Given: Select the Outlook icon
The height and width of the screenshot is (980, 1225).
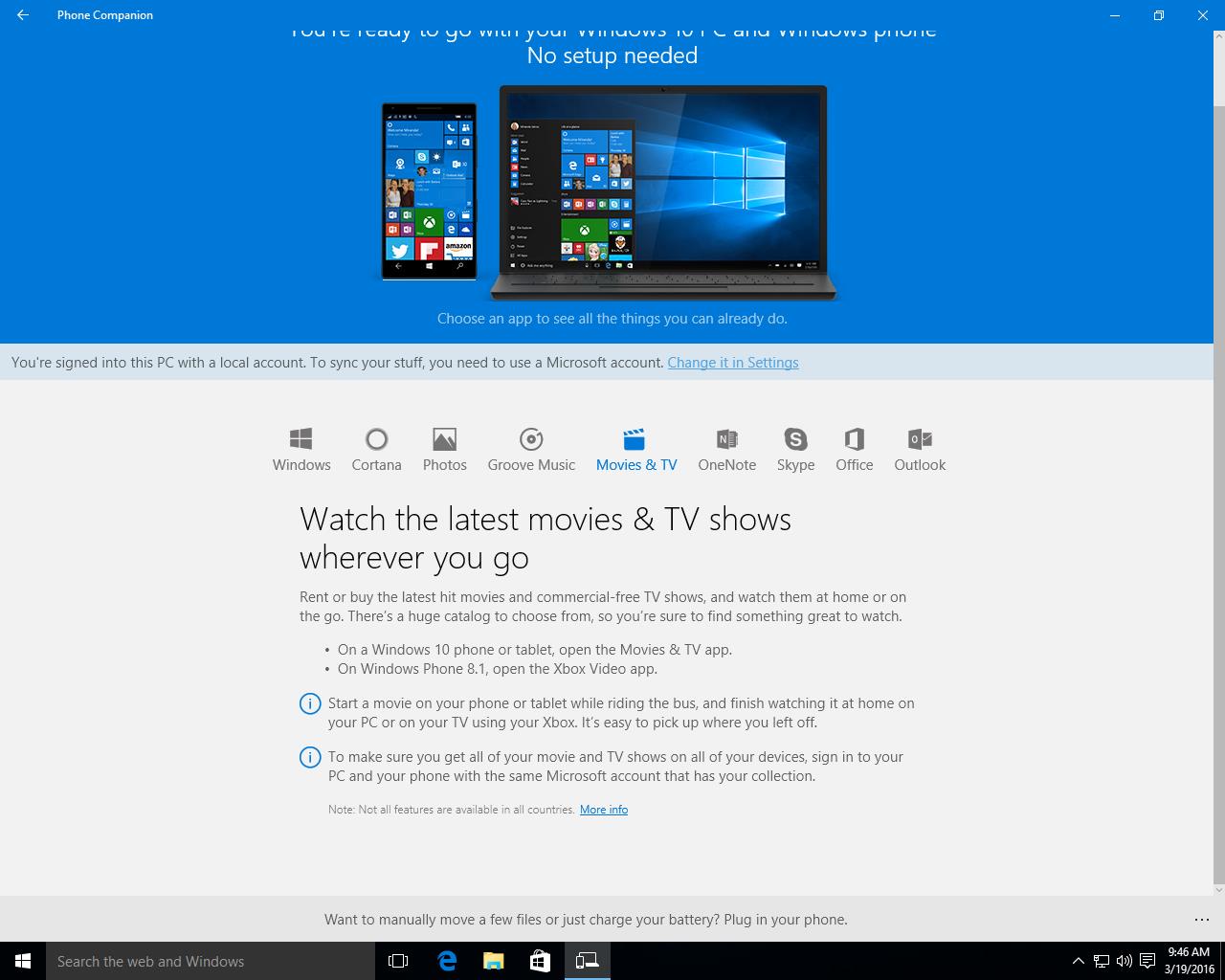Looking at the screenshot, I should pyautogui.click(x=920, y=439).
